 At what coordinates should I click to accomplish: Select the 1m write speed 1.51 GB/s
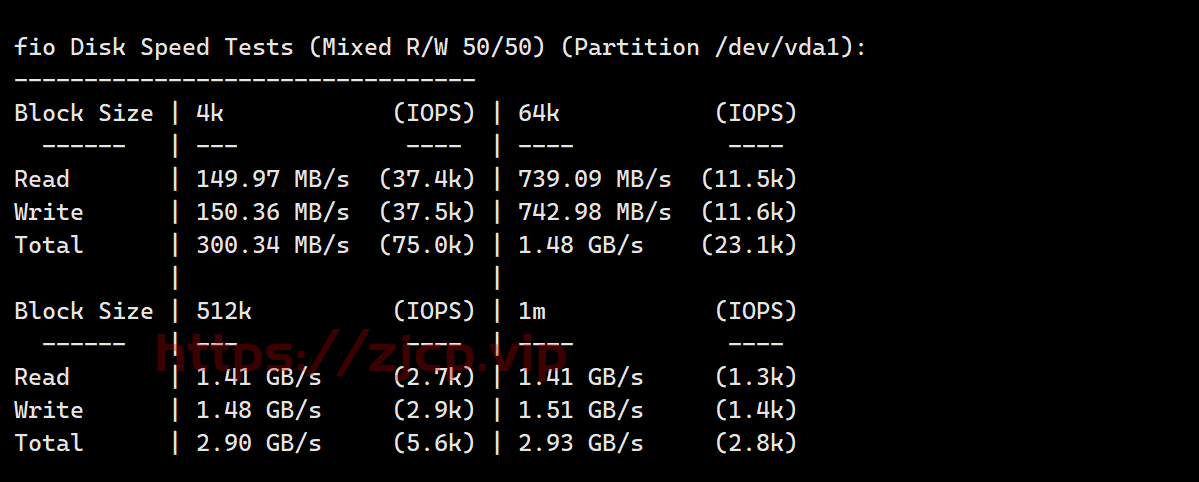click(x=581, y=411)
